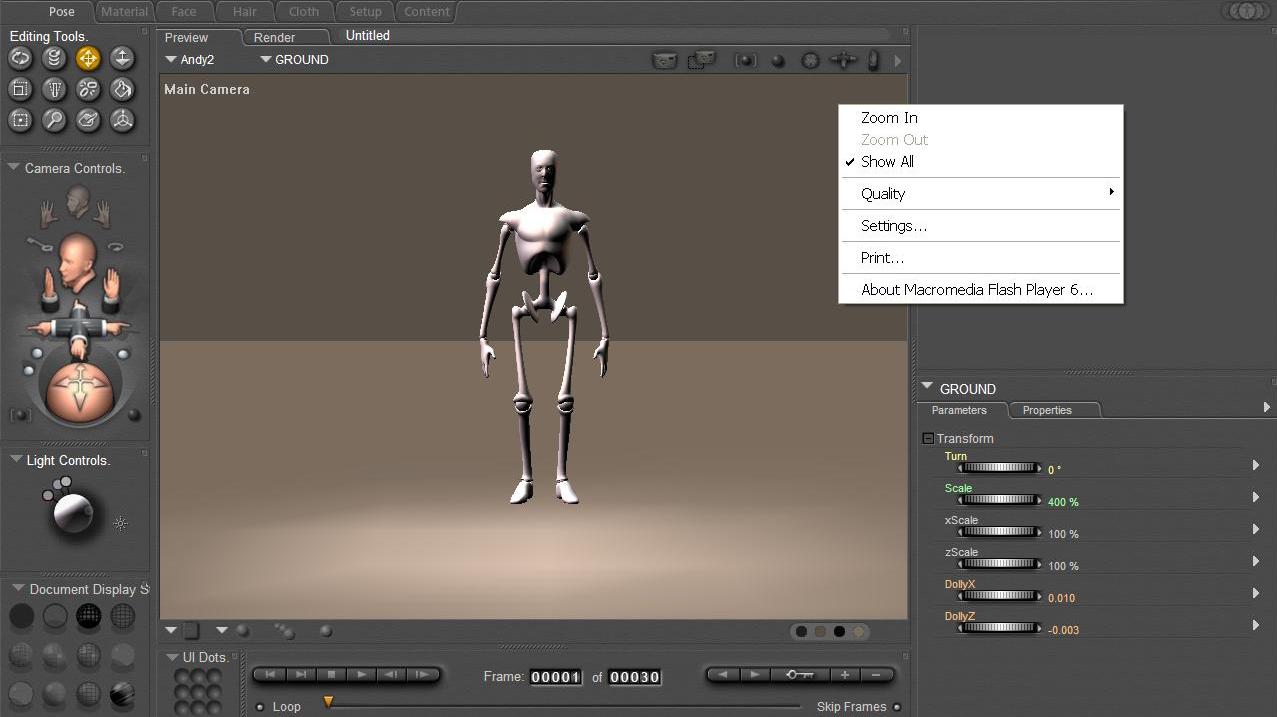
Task: Switch to the Material room tab
Action: click(124, 12)
